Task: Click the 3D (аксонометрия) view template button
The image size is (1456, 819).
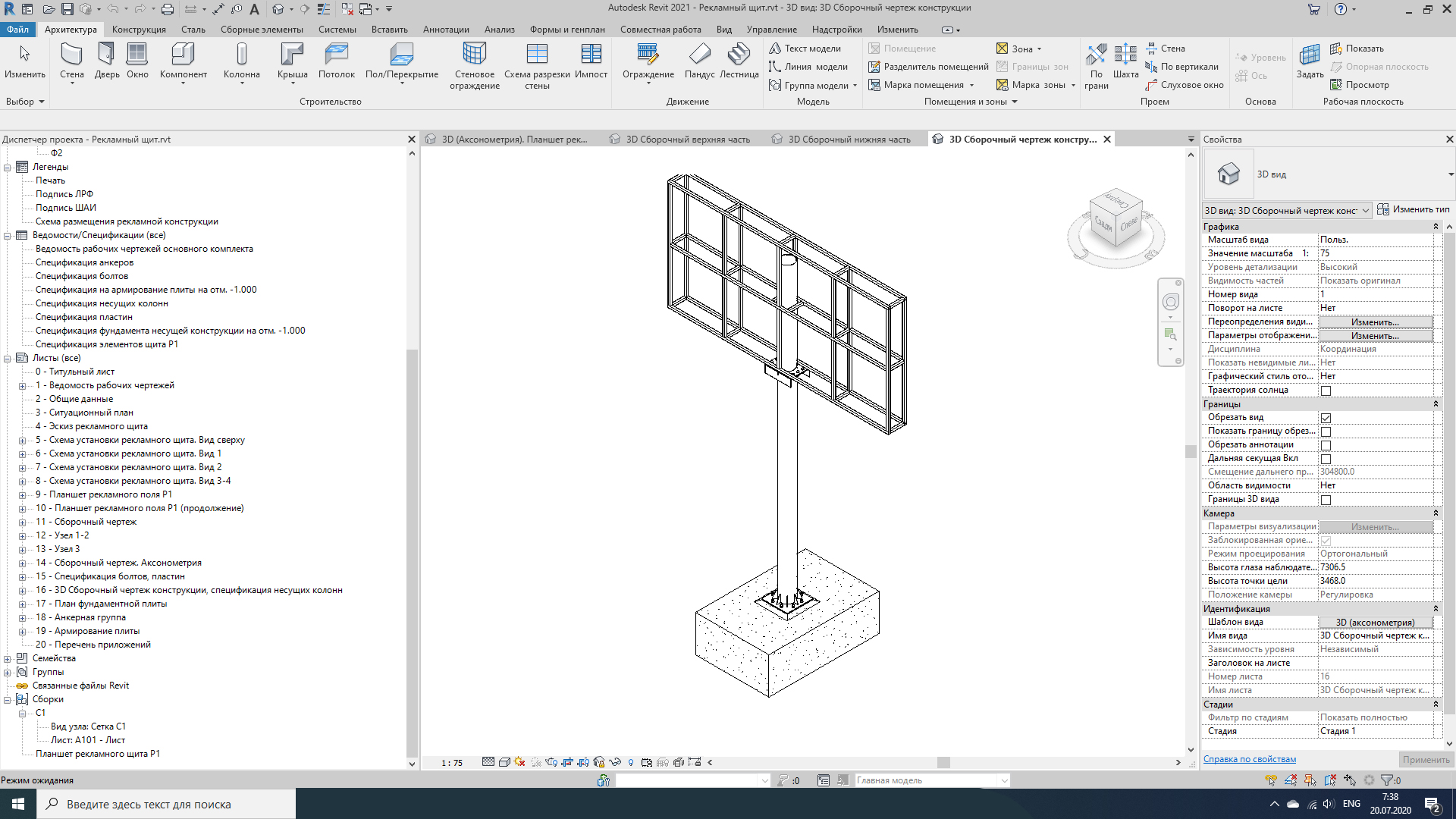Action: tap(1375, 623)
